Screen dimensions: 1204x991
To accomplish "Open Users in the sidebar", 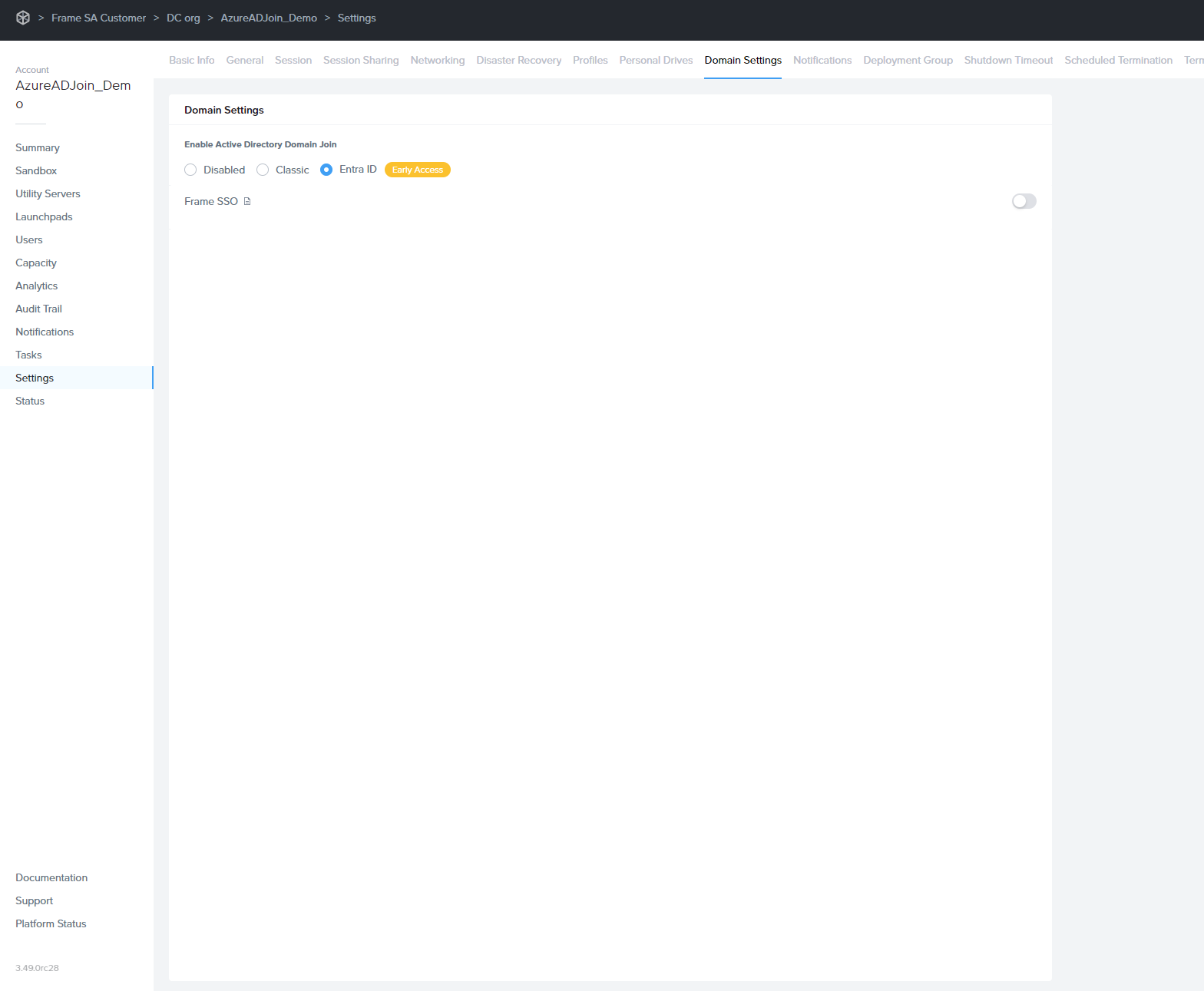I will click(x=29, y=239).
